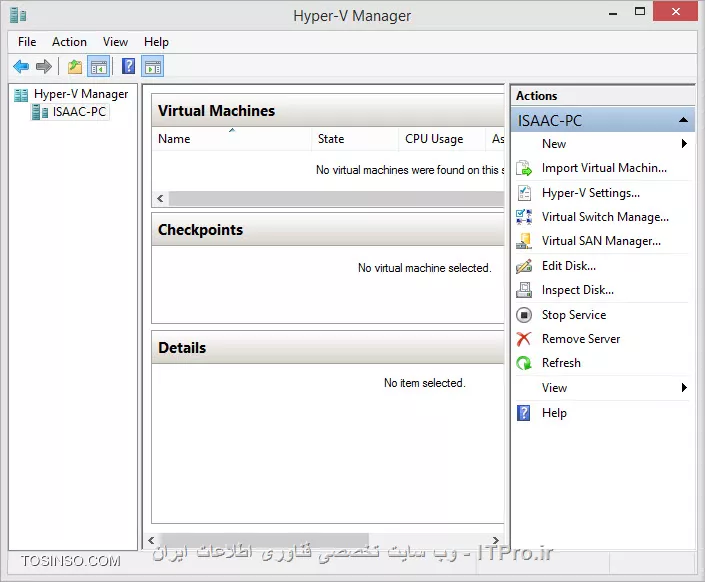Click the Stop Service icon
705x582 pixels.
click(x=524, y=315)
